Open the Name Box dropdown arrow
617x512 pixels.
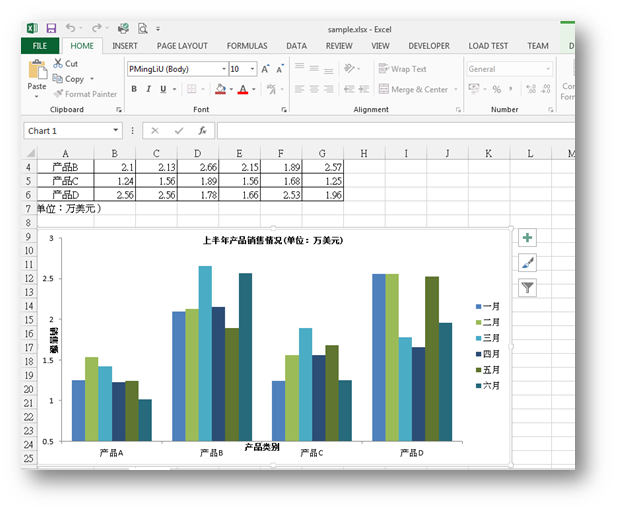tap(116, 131)
